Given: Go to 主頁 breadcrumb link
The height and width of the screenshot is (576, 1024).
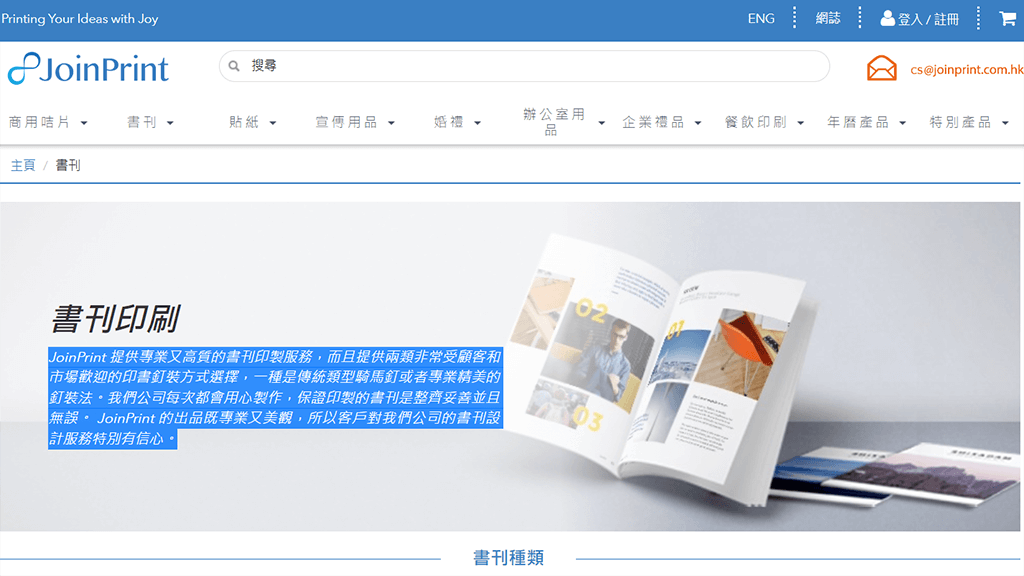Looking at the screenshot, I should coord(23,165).
